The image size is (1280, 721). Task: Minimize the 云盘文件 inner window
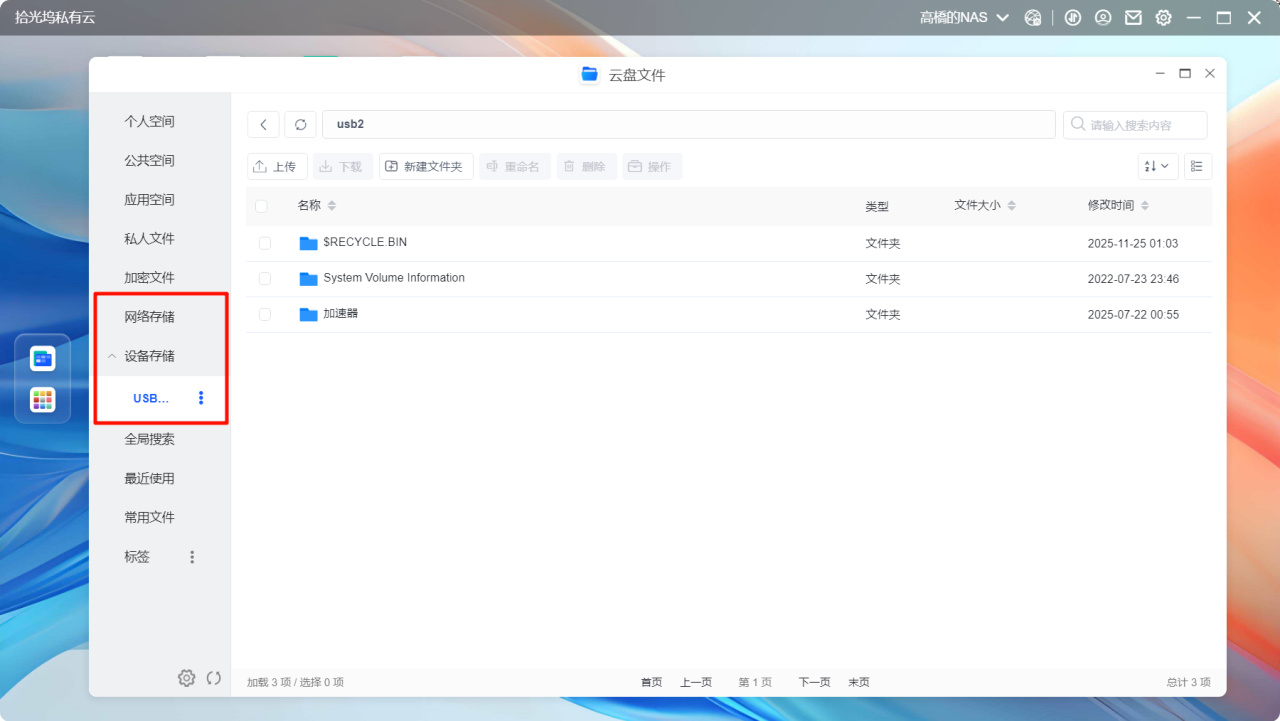tap(1160, 74)
